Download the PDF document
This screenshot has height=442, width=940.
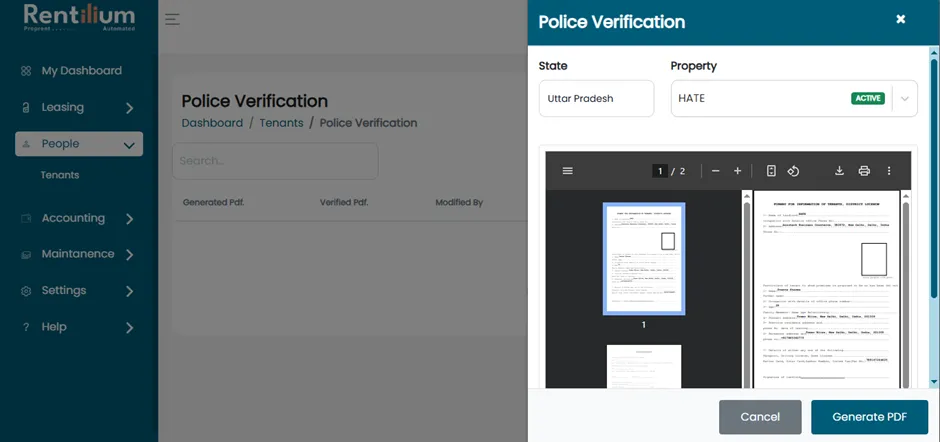[x=839, y=171]
